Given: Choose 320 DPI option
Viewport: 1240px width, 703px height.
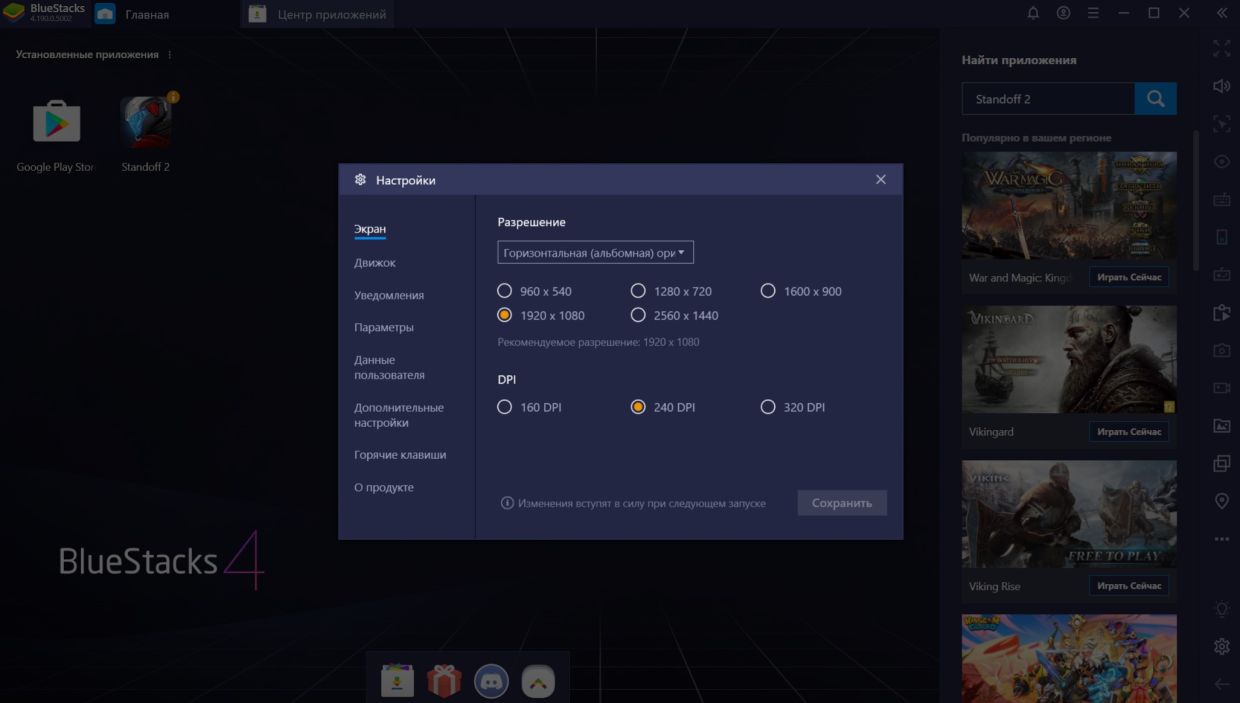Looking at the screenshot, I should pos(768,407).
